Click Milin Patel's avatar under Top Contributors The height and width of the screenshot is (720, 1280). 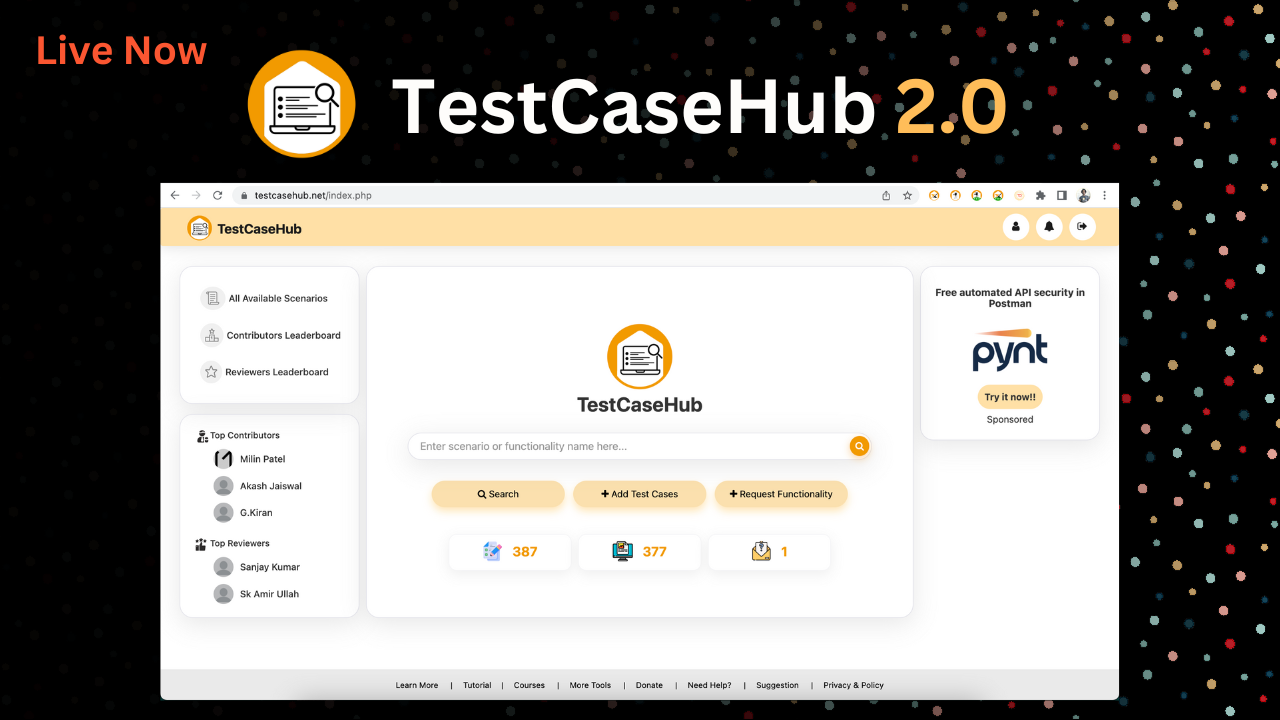click(223, 458)
